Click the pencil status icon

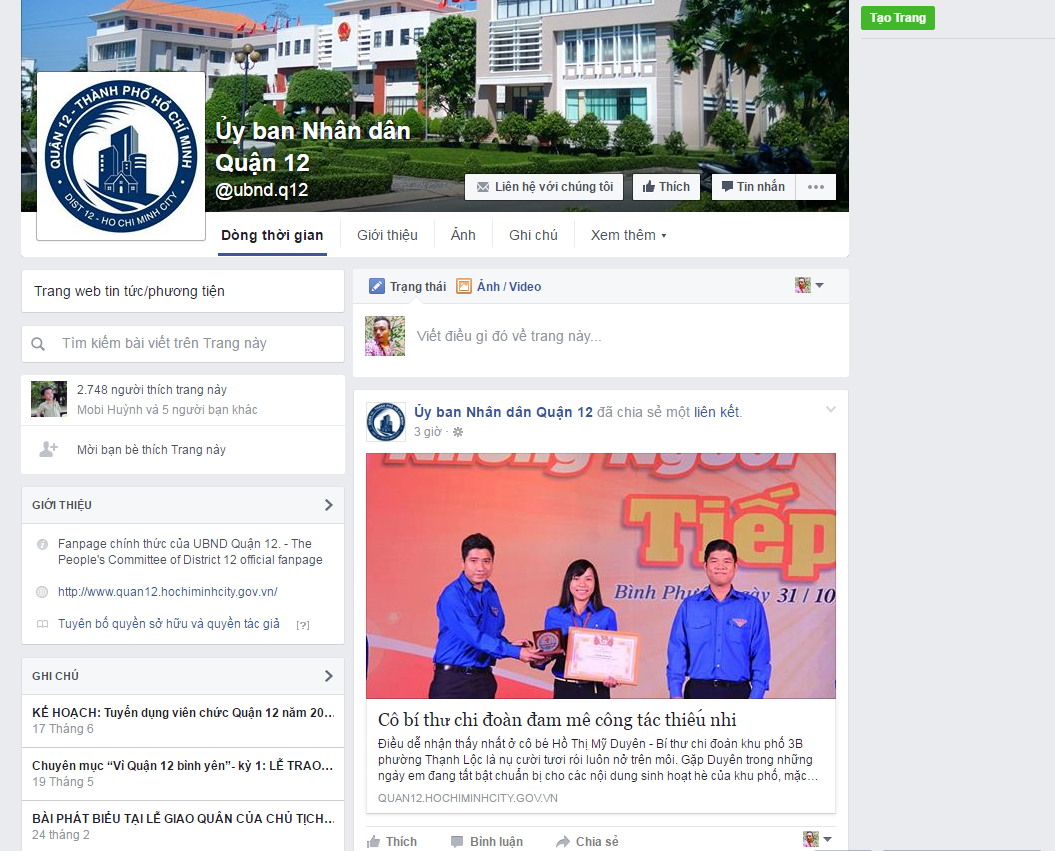[x=377, y=287]
